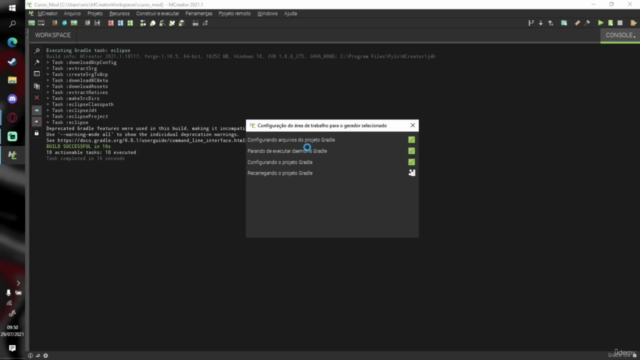640x360 pixels.
Task: Open the Projeto menu
Action: pyautogui.click(x=95, y=13)
